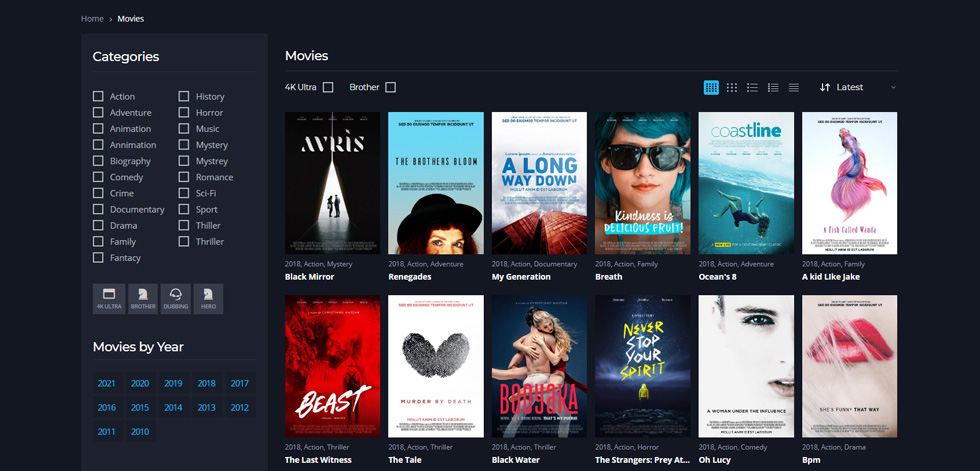Viewport: 980px width, 471px height.
Task: Check the Action category checkbox
Action: tap(98, 96)
